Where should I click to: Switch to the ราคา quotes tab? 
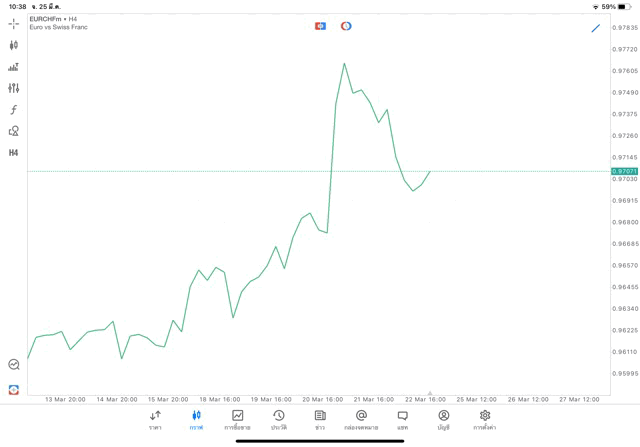pos(155,419)
